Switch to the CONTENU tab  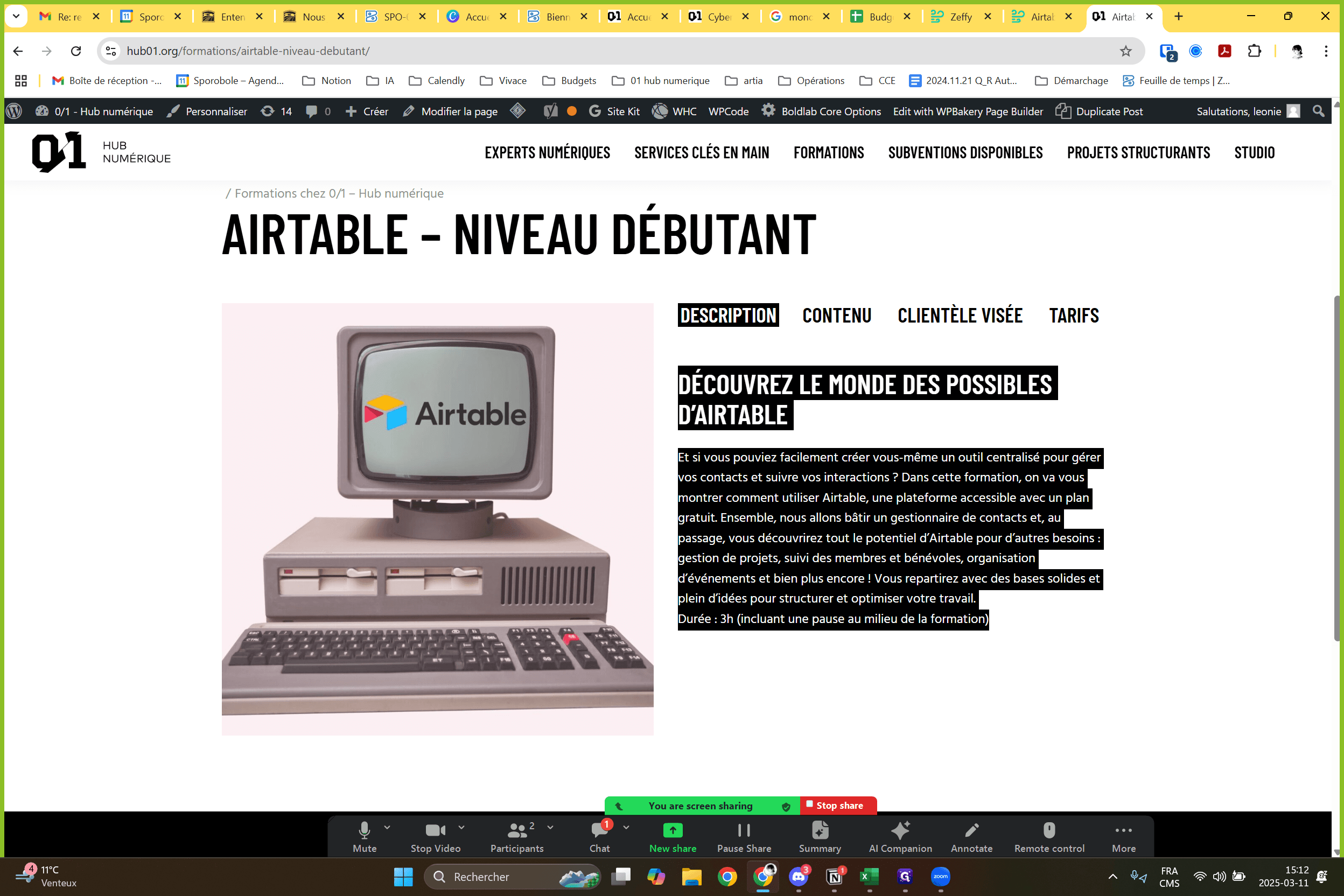point(837,316)
